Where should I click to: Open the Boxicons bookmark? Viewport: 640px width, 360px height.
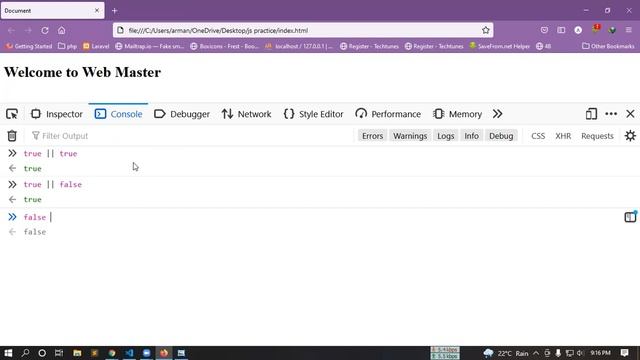coord(225,46)
